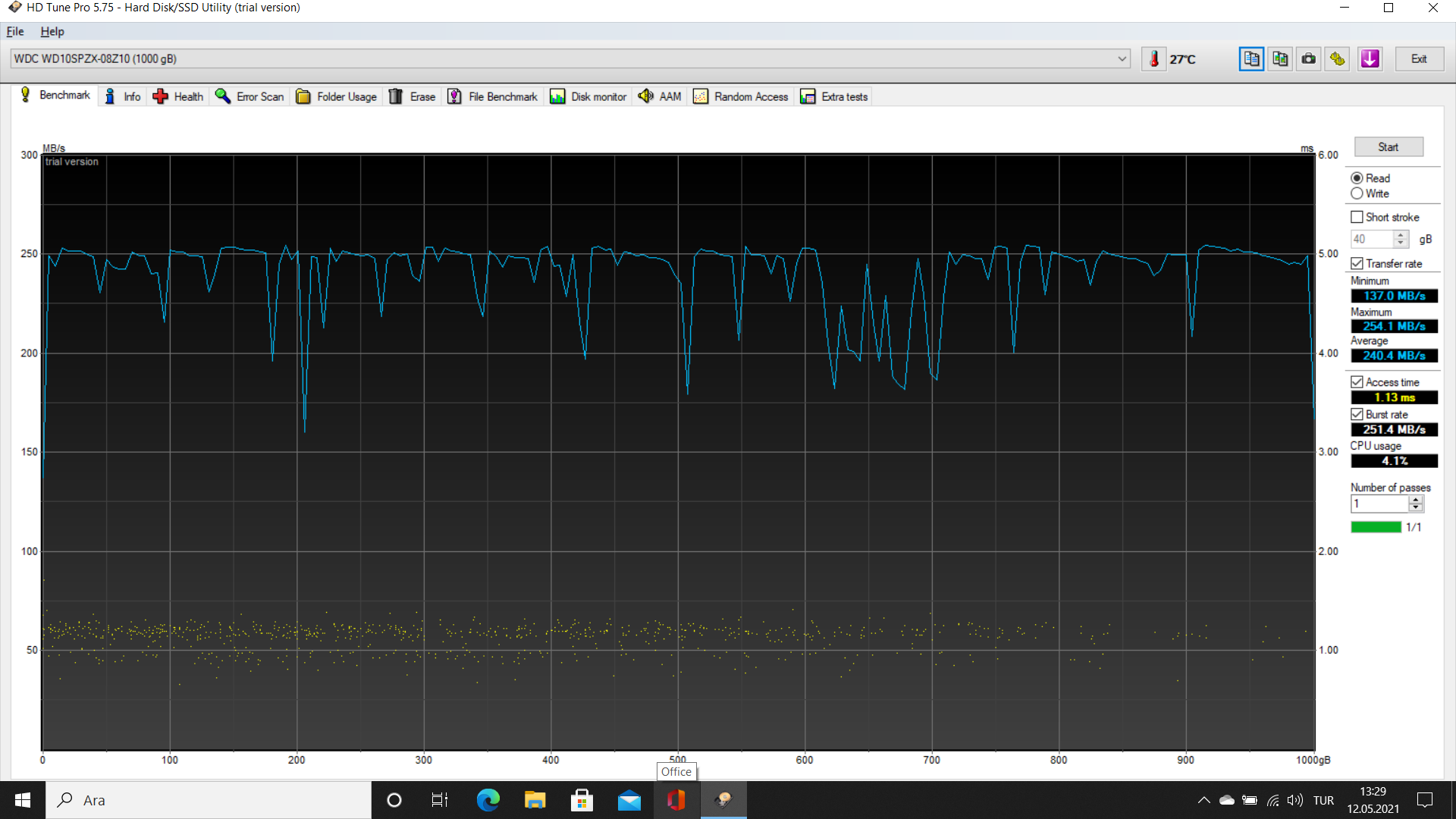
Task: Open the Office icon in taskbar
Action: (x=676, y=800)
